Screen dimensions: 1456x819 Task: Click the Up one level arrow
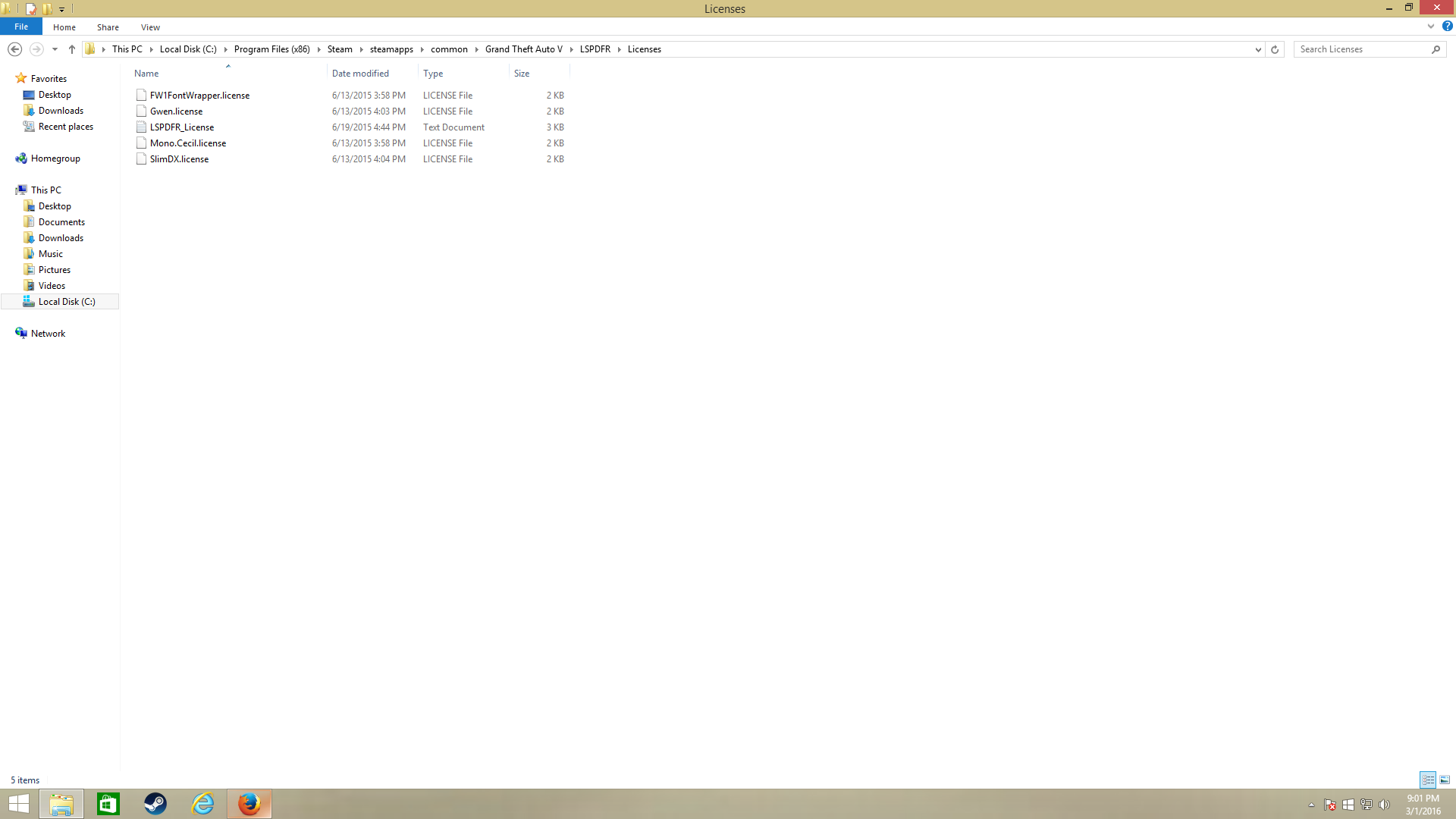[x=72, y=49]
